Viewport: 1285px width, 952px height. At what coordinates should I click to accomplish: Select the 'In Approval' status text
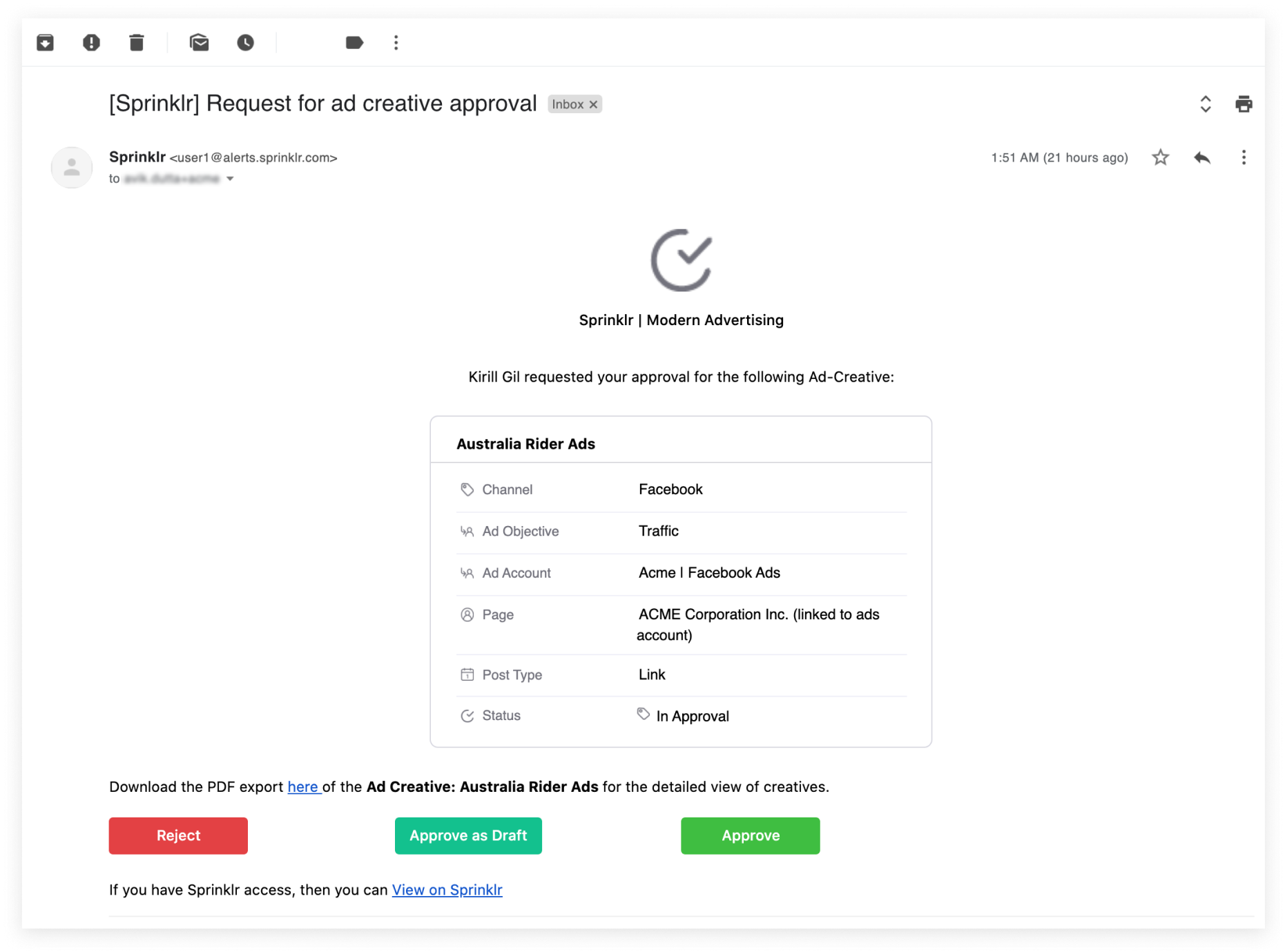tap(693, 717)
